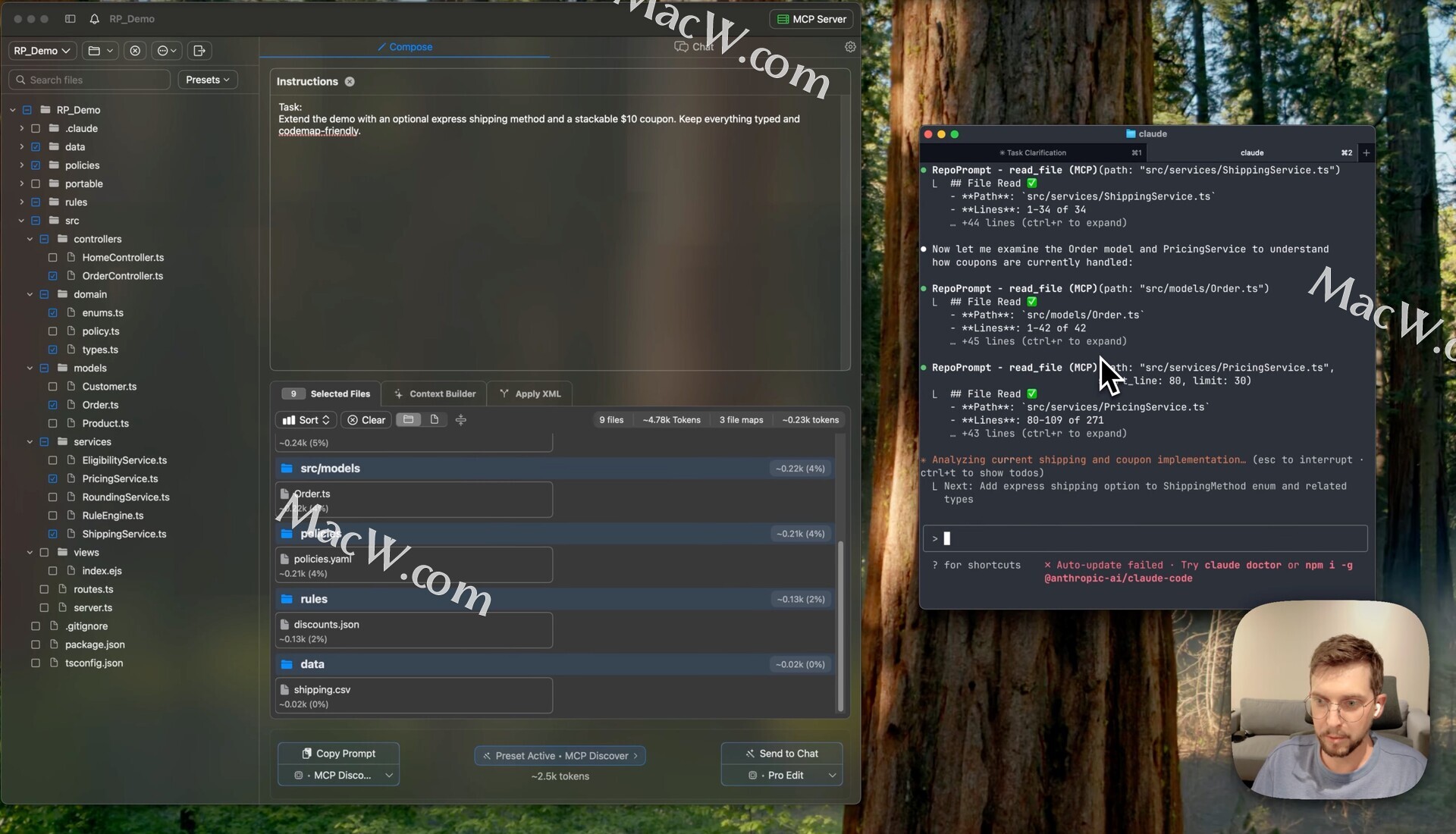Uncheck the PricingService.ts checkbox
Viewport: 1456px width, 834px height.
52,479
